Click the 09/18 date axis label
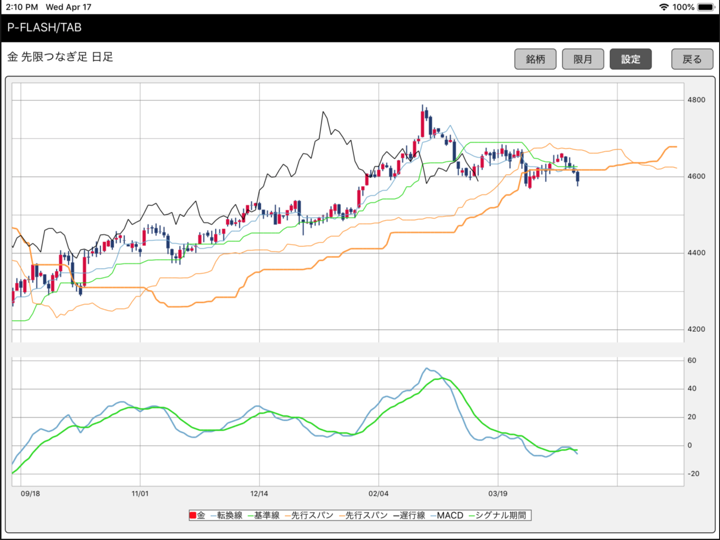 [x=31, y=493]
